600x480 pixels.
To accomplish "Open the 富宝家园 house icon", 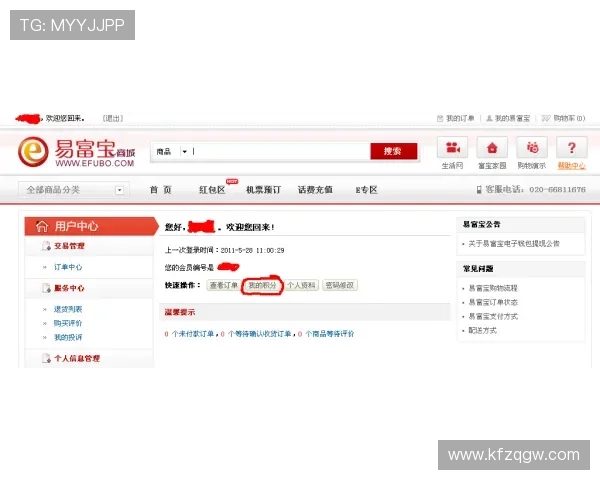I will point(492,147).
